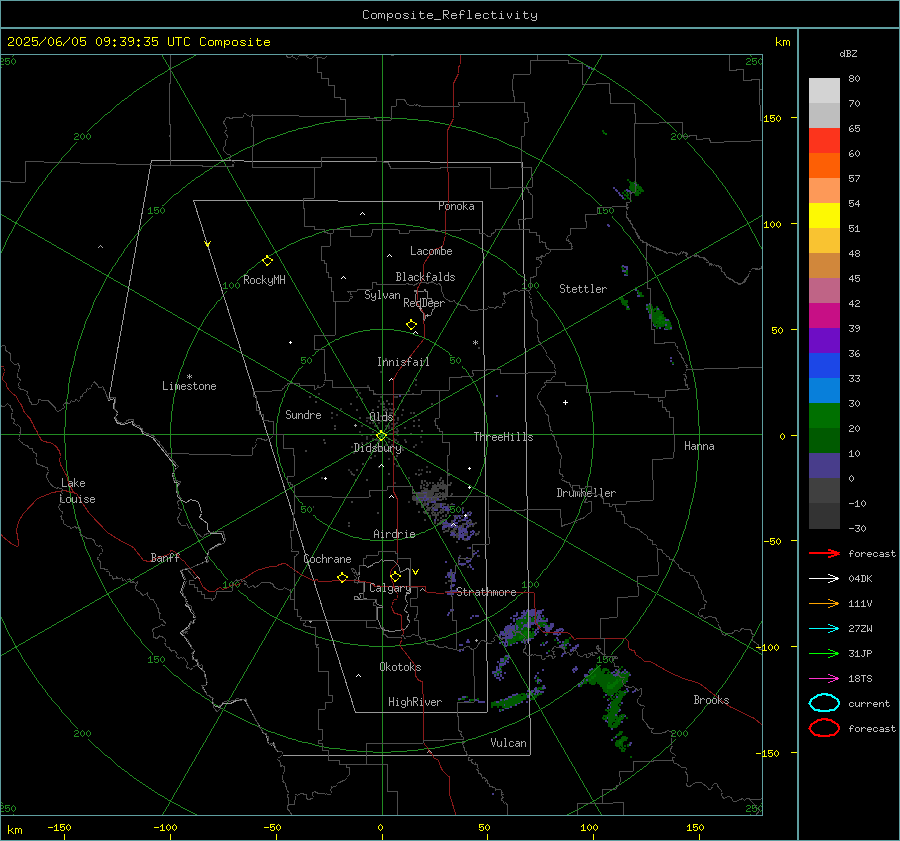
Task: Click the Airdrie city label
Action: pyautogui.click(x=394, y=534)
